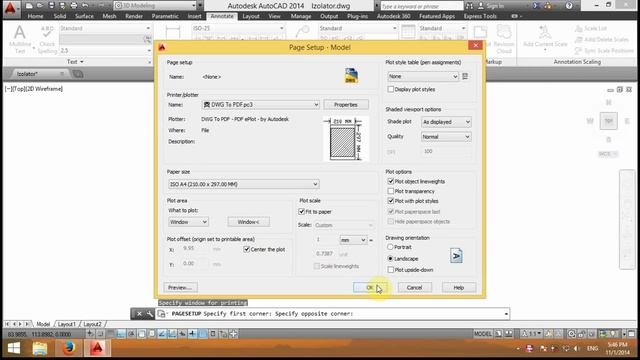Select Portrait orientation
The image size is (640, 360).
point(390,247)
